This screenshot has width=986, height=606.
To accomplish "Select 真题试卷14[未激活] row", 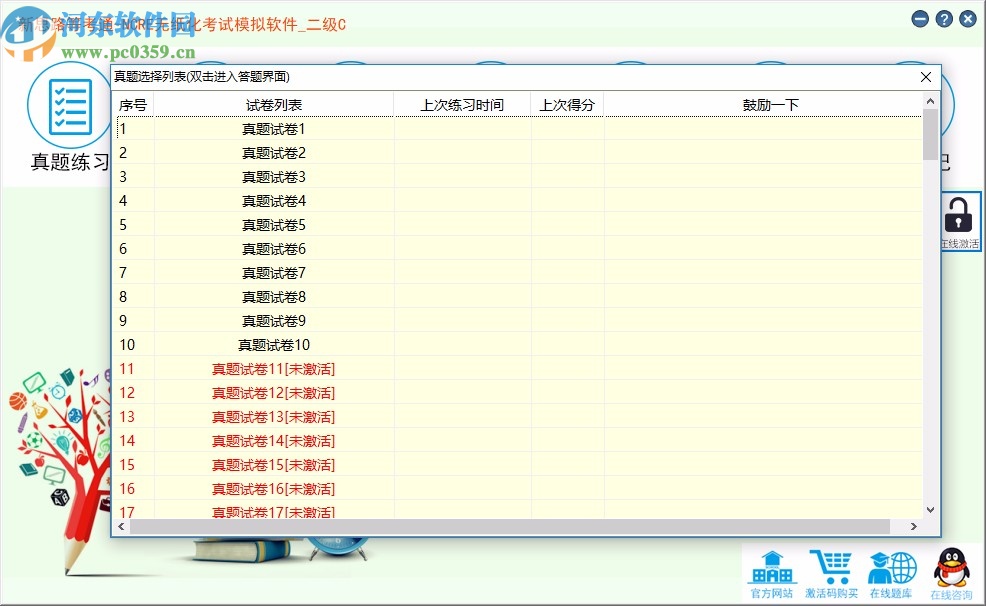I will [x=519, y=441].
